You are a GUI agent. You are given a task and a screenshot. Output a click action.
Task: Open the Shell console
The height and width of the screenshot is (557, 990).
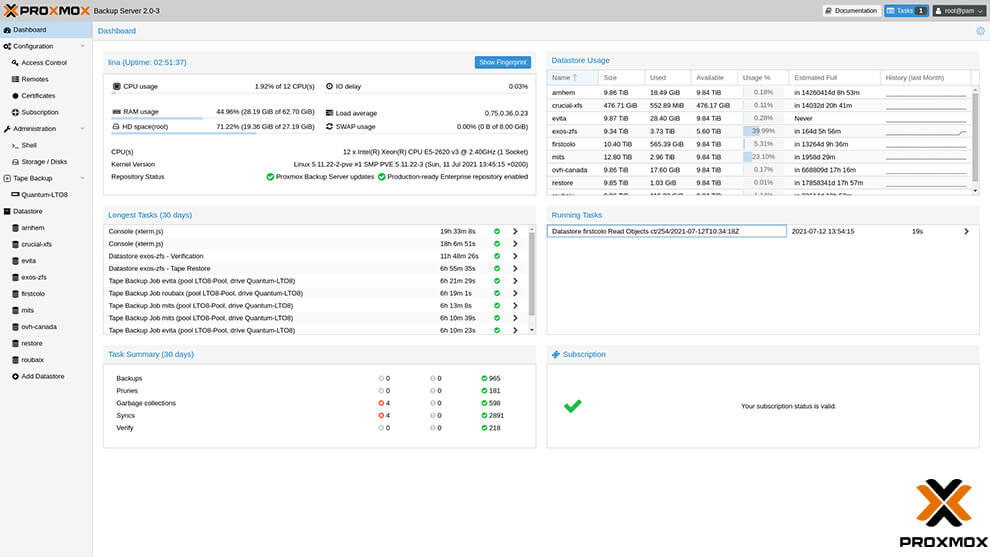click(x=29, y=145)
